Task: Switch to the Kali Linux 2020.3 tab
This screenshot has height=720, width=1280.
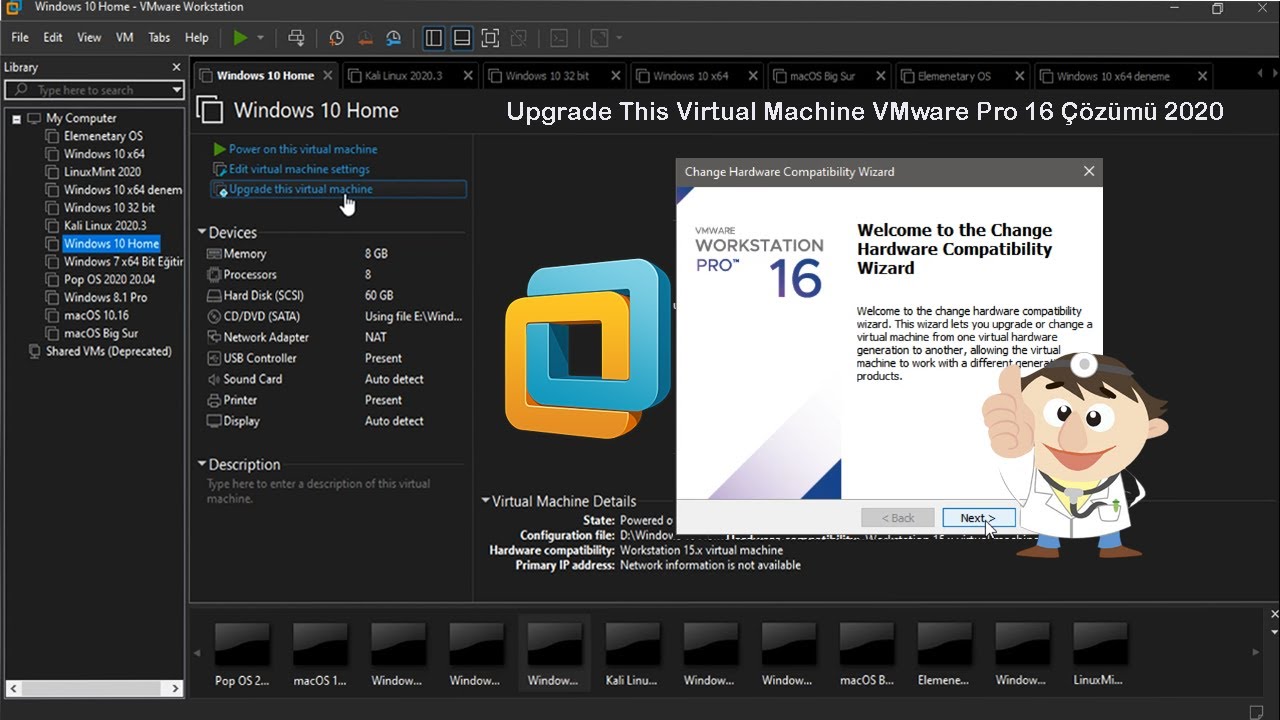Action: click(x=410, y=76)
